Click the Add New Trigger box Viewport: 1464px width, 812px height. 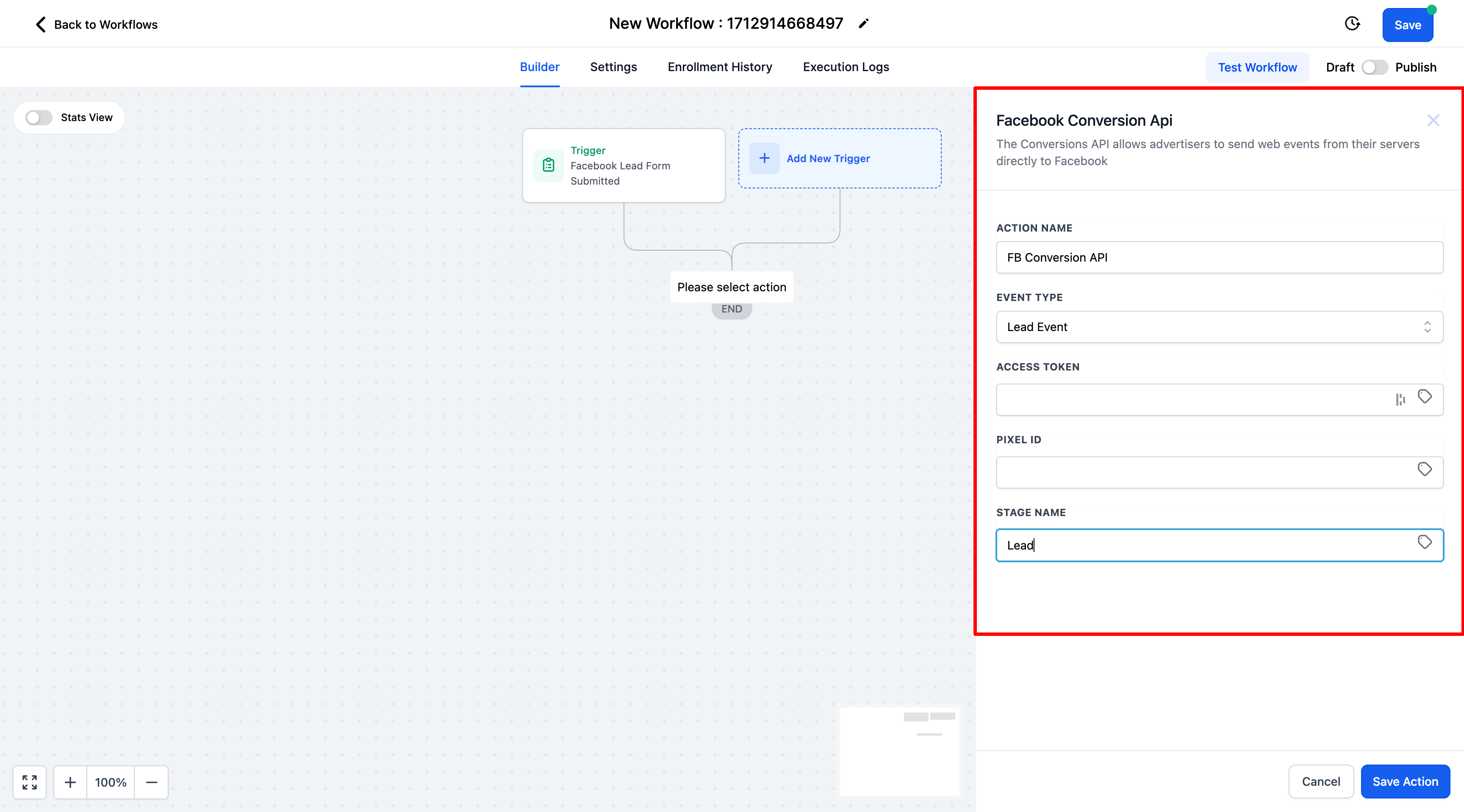point(840,158)
